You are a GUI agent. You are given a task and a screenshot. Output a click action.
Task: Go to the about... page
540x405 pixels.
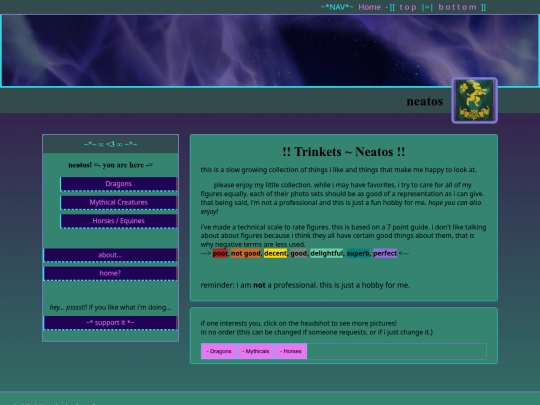(x=110, y=255)
